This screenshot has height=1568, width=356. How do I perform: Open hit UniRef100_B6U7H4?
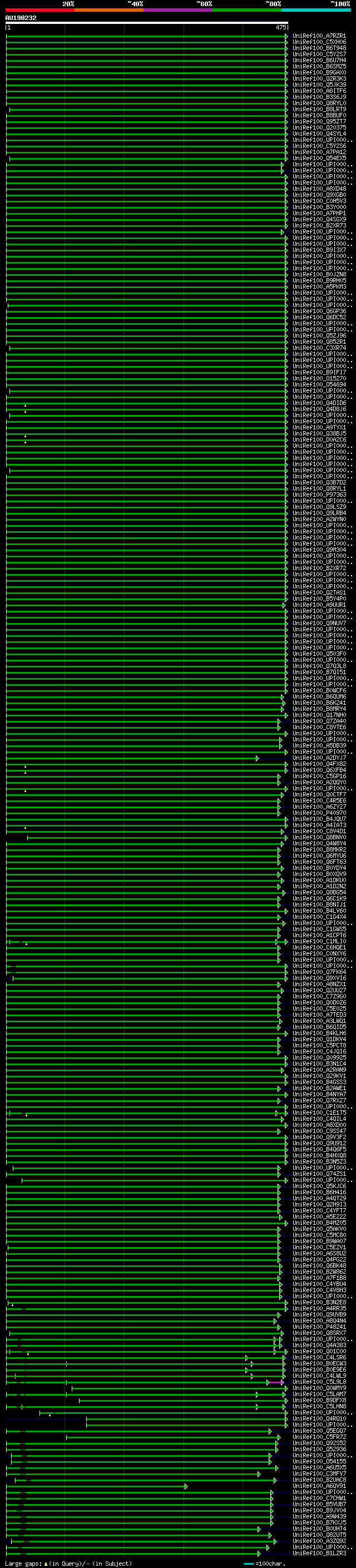click(x=319, y=60)
